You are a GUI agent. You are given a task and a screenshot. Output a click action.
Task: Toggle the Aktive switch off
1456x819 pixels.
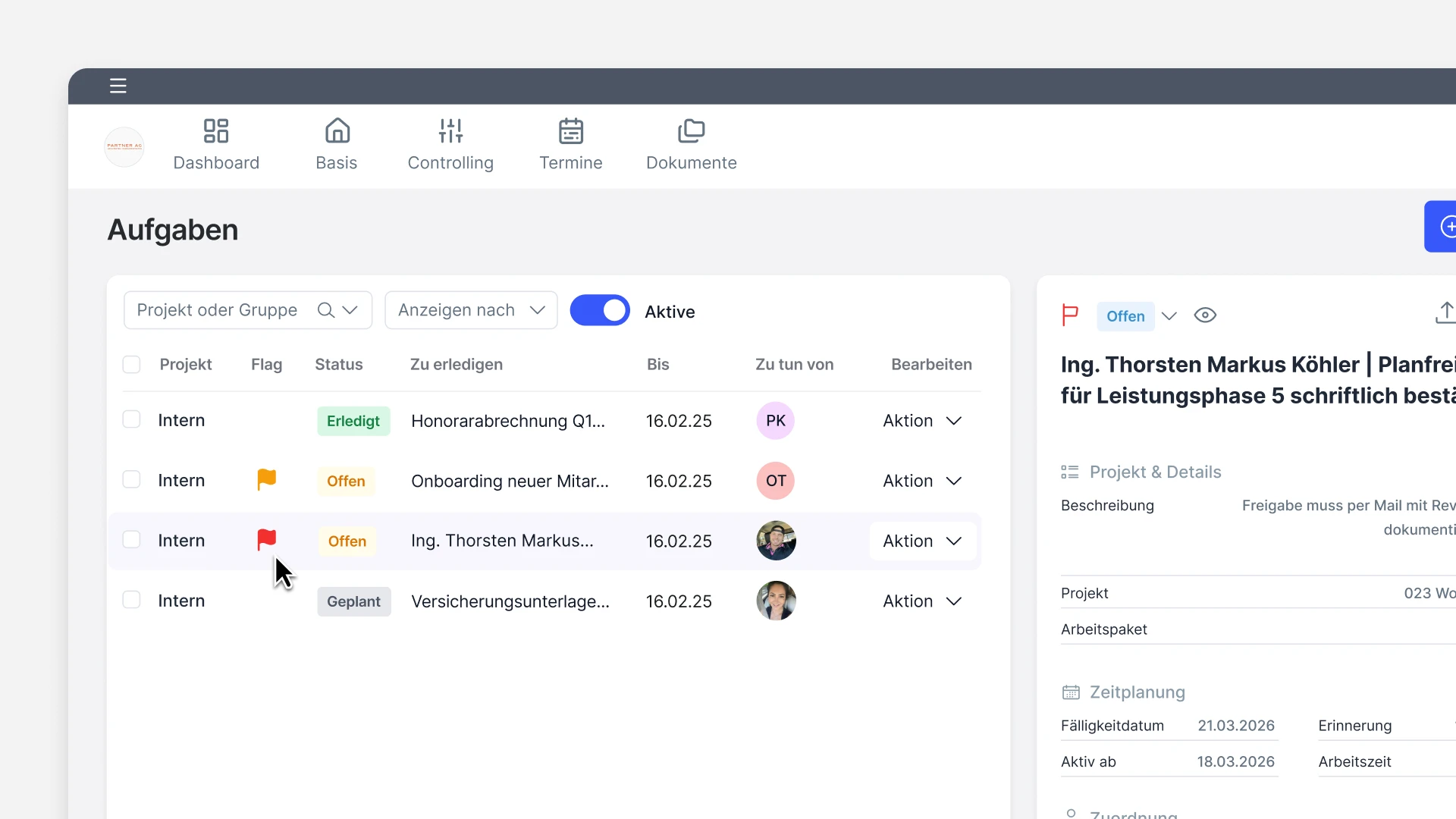(x=600, y=311)
